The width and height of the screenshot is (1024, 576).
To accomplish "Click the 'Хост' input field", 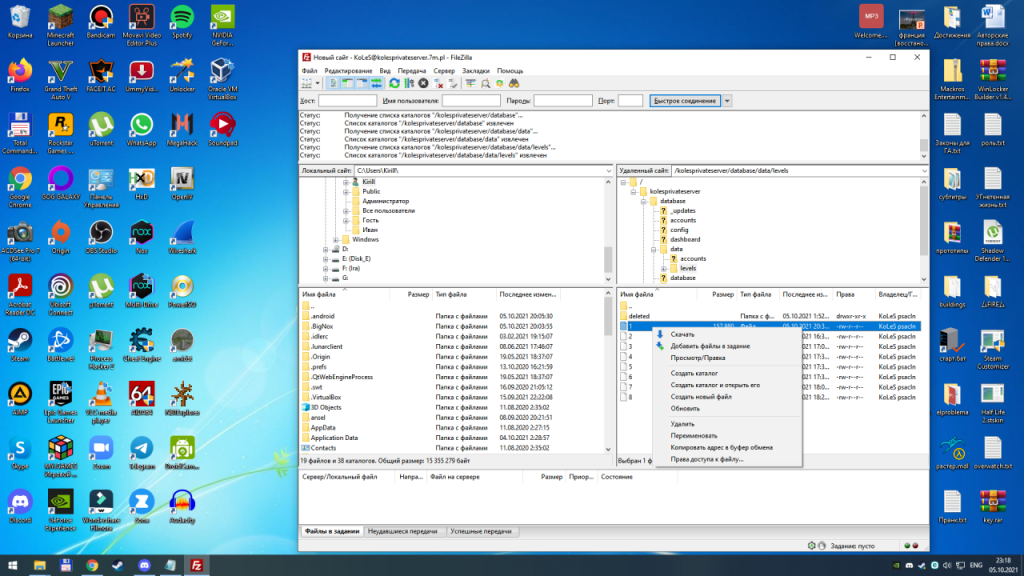I will [346, 101].
